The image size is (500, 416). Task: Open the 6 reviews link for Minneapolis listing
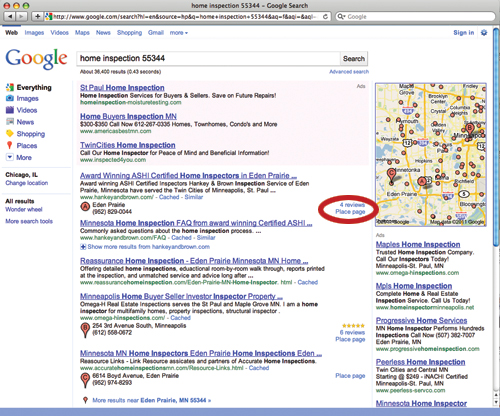[352, 332]
